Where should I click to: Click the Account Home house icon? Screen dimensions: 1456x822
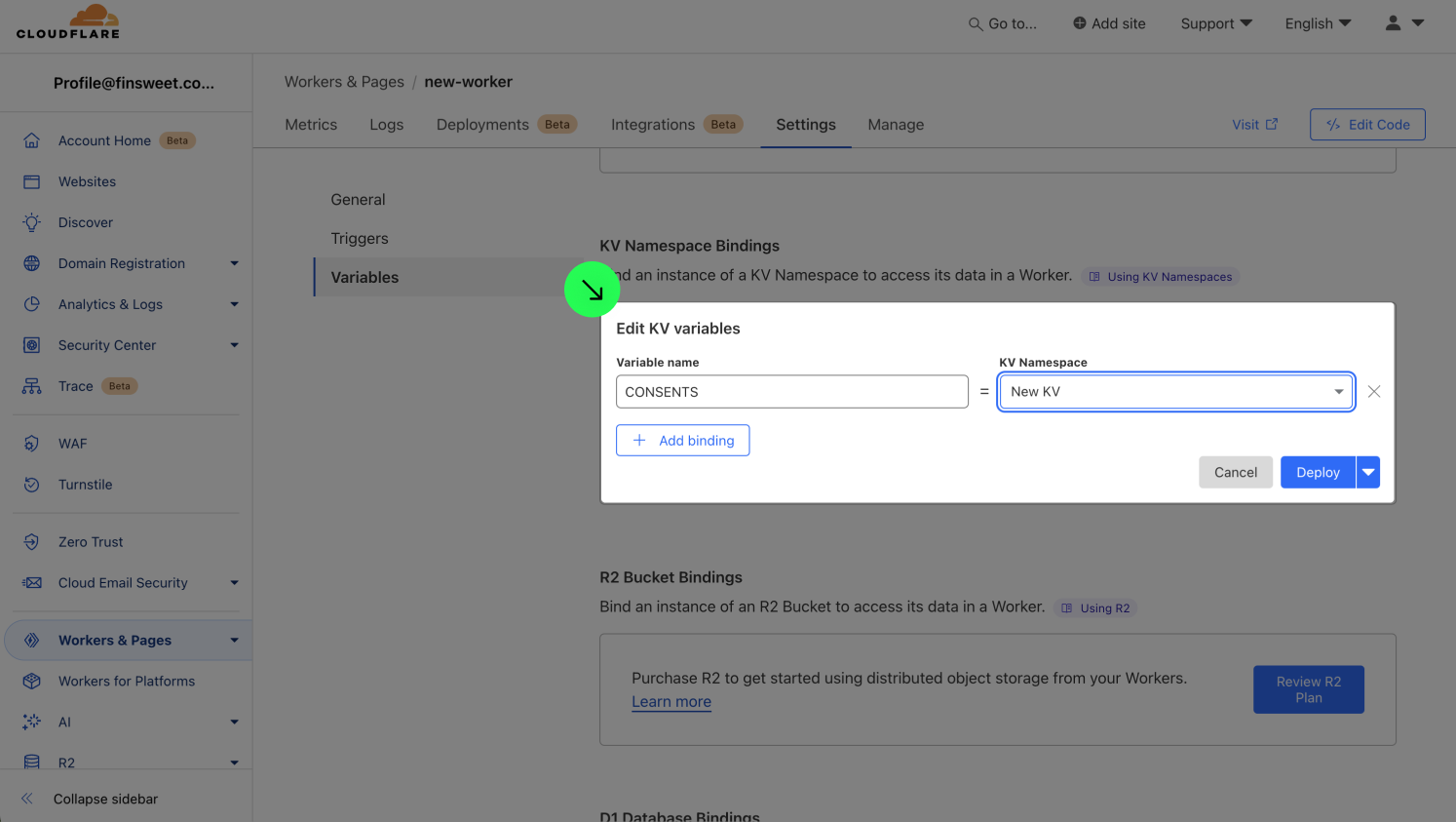coord(32,140)
